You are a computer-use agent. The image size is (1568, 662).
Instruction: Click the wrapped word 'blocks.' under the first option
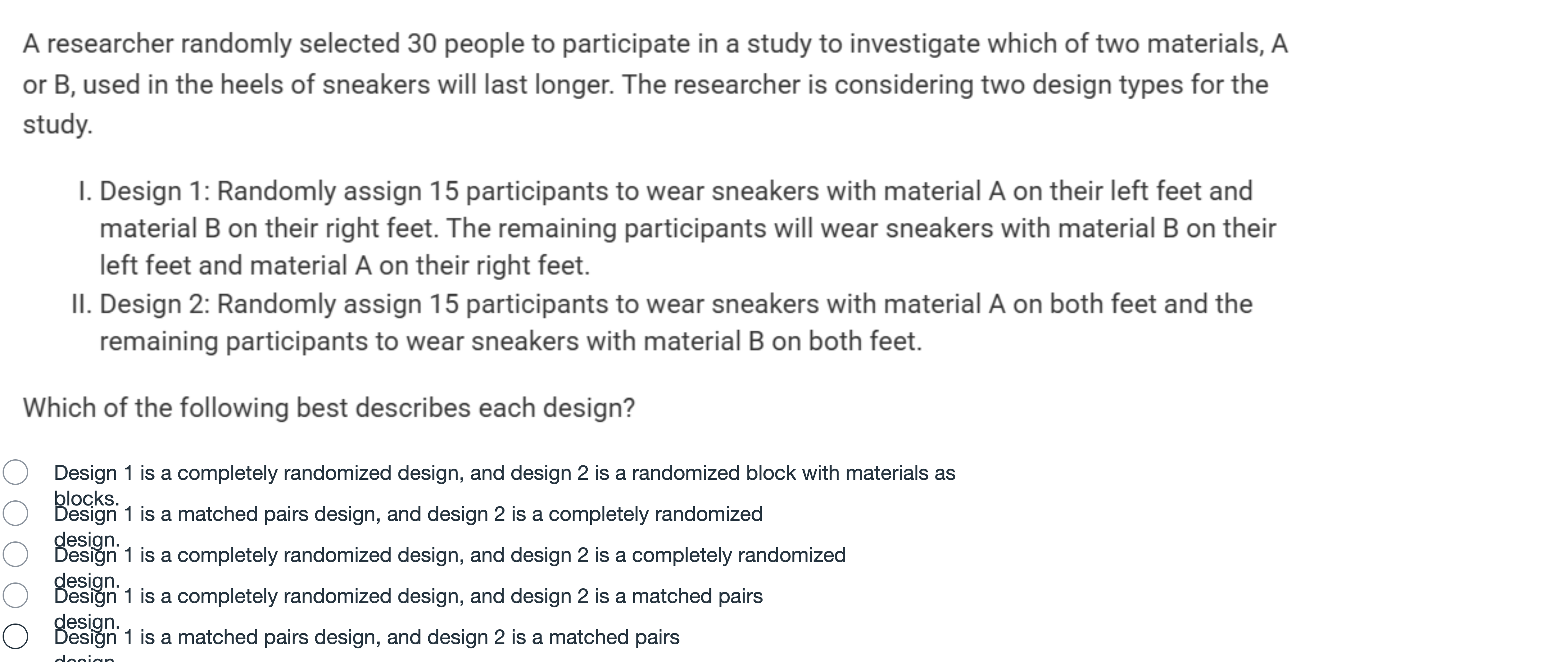point(86,498)
